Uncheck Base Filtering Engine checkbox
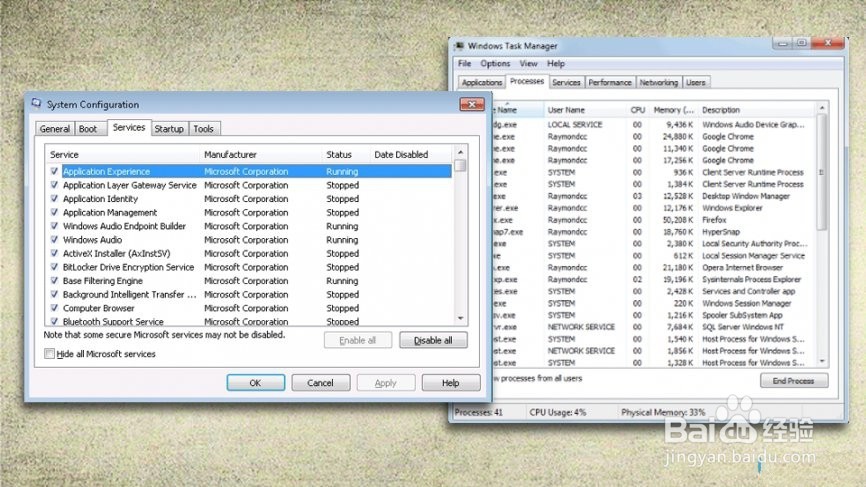The width and height of the screenshot is (866, 487). (54, 280)
